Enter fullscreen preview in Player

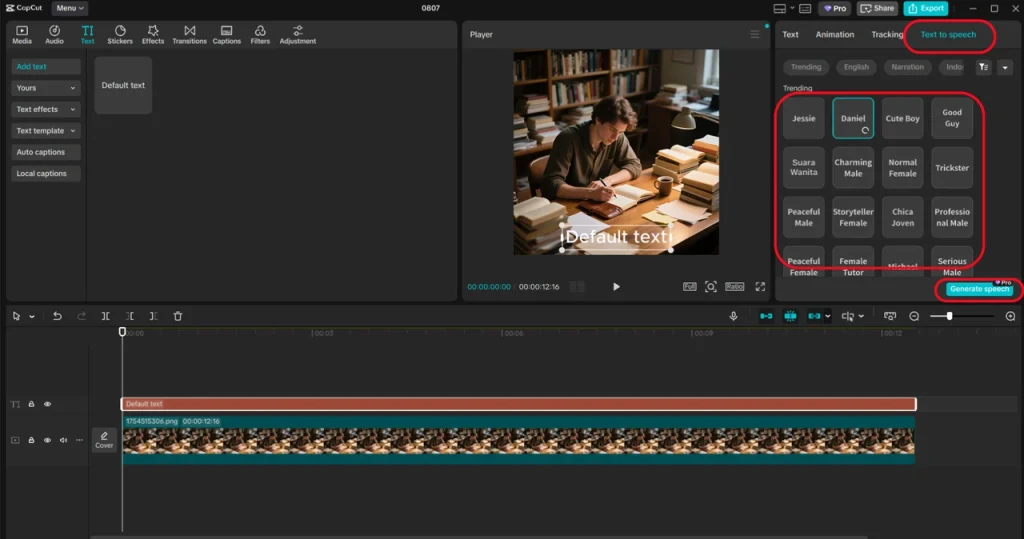[760, 287]
